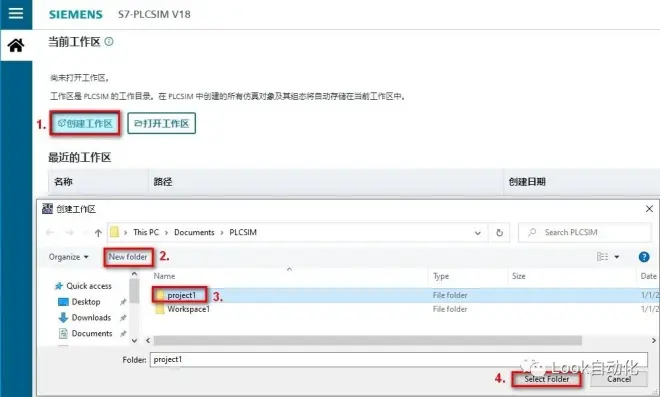The height and width of the screenshot is (397, 660).
Task: Open the hamburger menu at top left
Action: (16, 13)
